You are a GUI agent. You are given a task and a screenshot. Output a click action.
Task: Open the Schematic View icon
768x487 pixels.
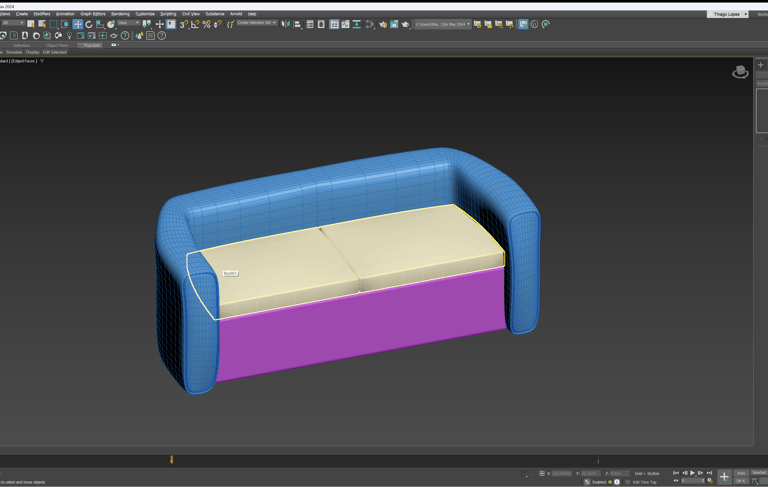357,24
